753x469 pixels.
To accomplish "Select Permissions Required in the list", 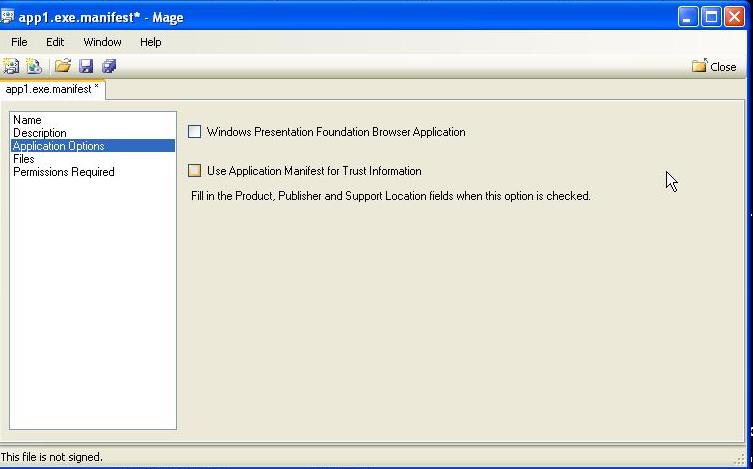I will tap(93, 171).
